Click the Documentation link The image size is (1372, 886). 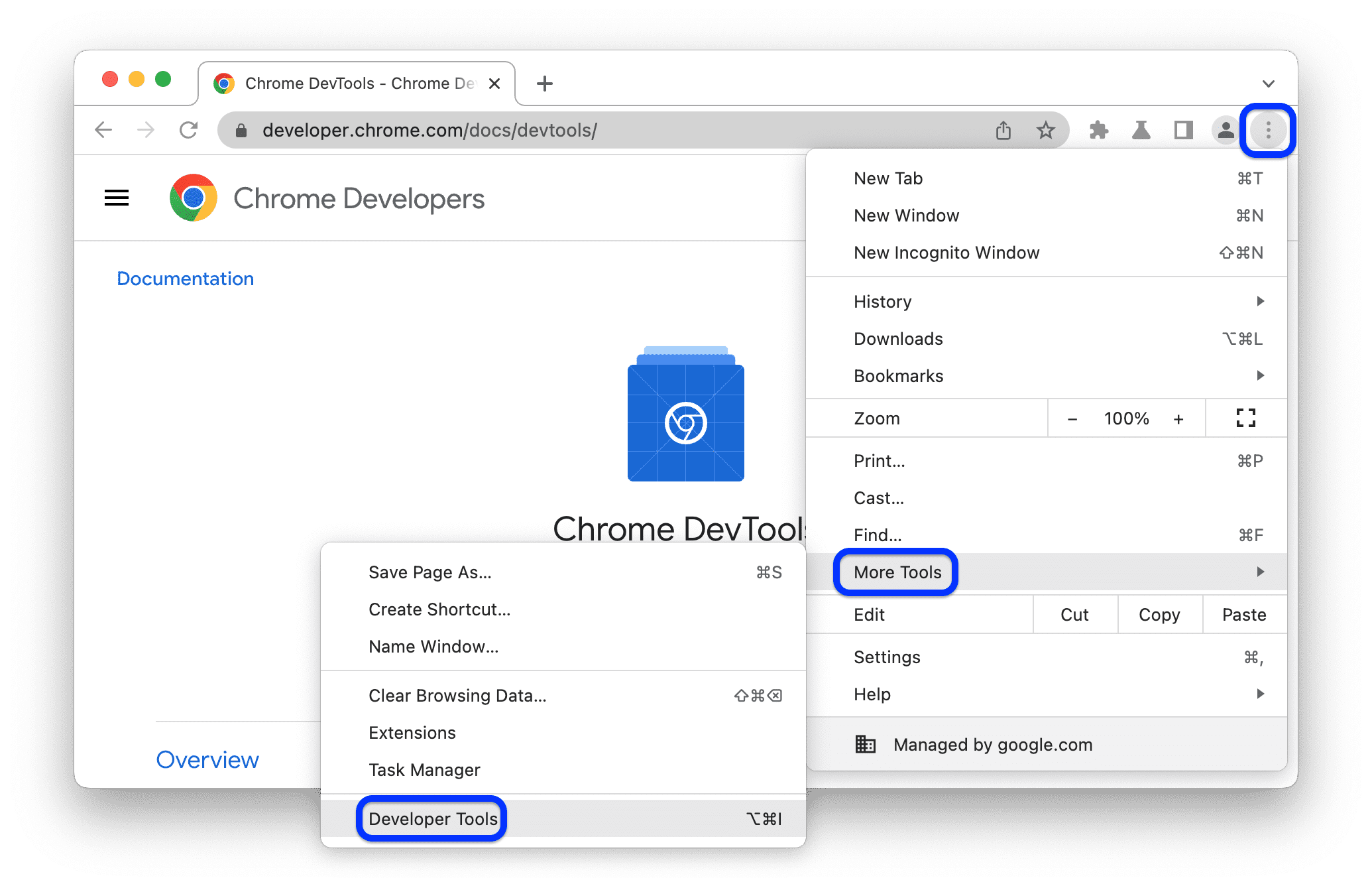[183, 278]
